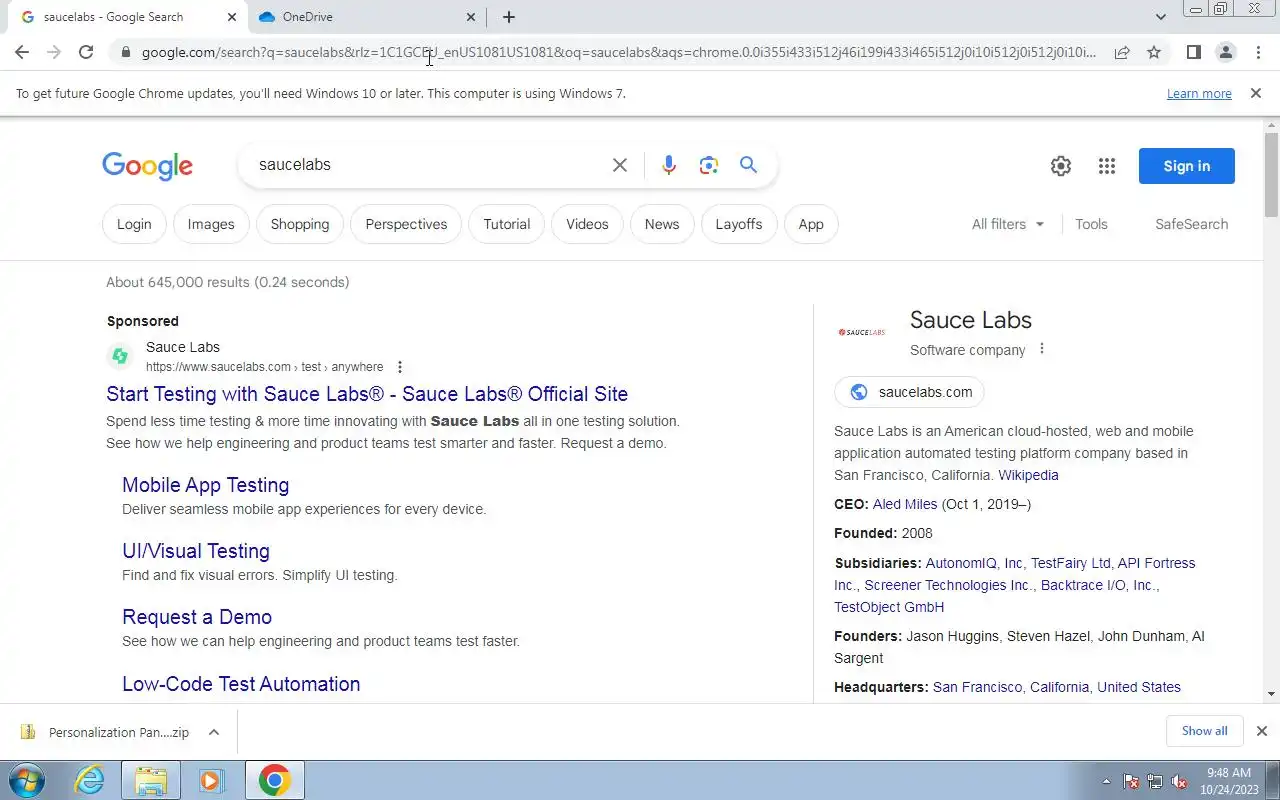The image size is (1280, 800).
Task: Open the TestObject GmbH link
Action: pyautogui.click(x=889, y=607)
